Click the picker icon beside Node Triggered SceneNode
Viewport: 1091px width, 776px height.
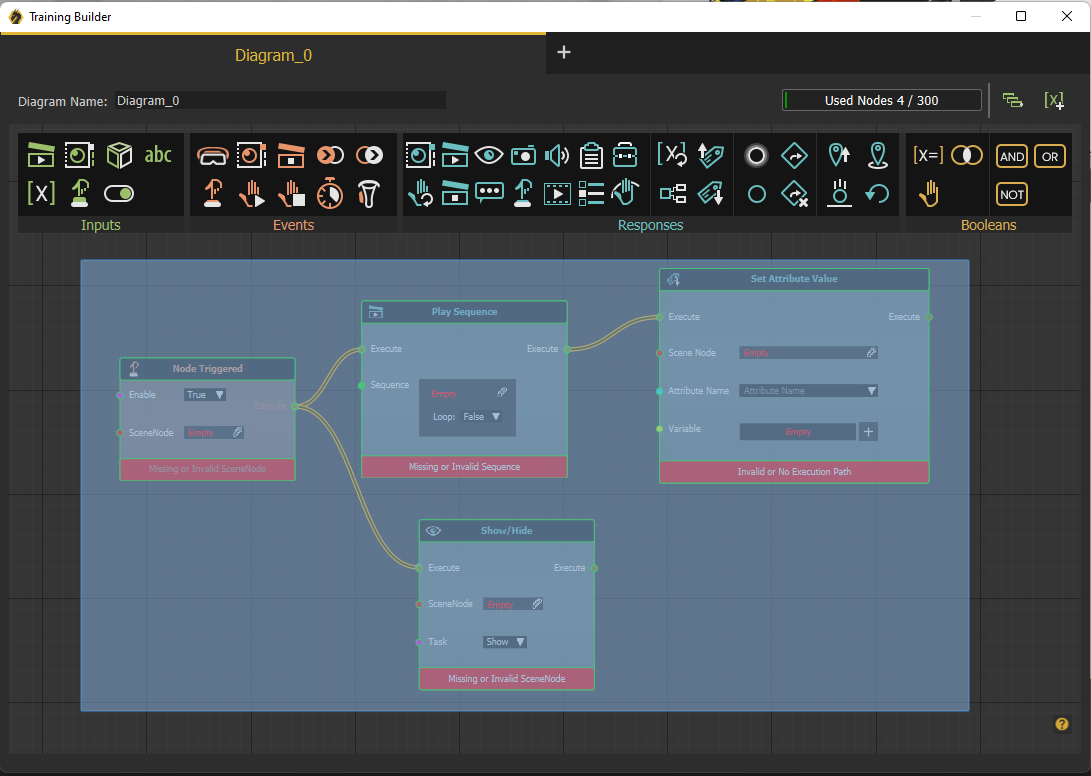[237, 432]
